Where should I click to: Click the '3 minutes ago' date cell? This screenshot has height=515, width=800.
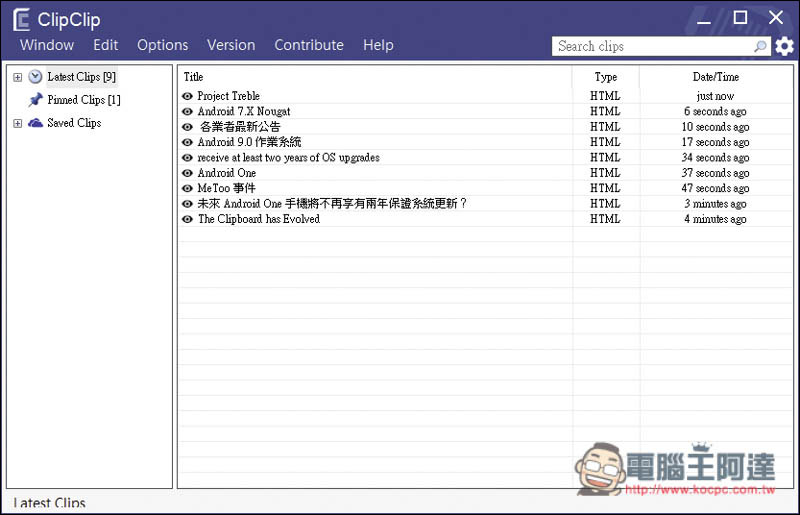(x=715, y=204)
